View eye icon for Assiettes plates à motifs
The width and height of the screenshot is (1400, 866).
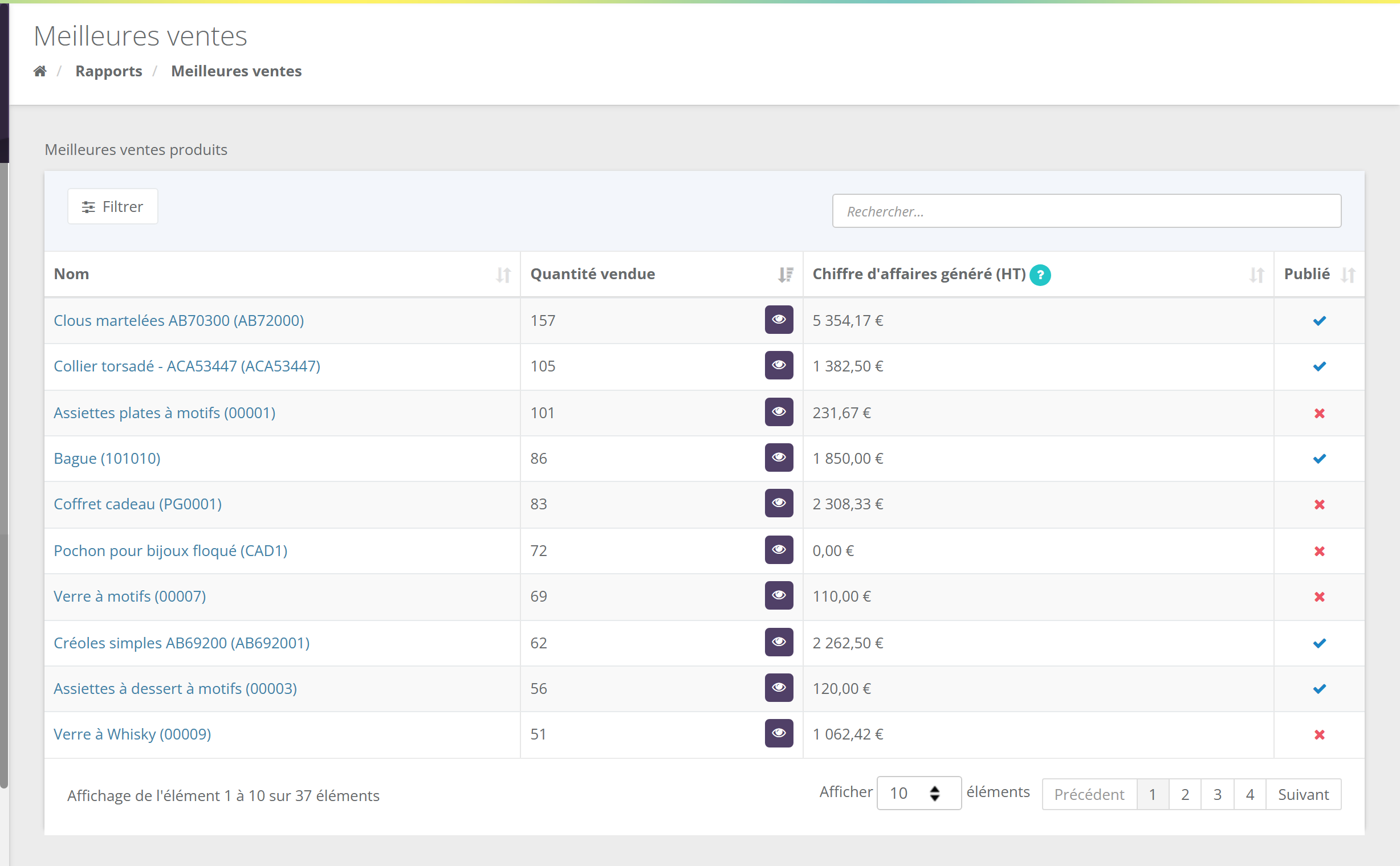[779, 412]
